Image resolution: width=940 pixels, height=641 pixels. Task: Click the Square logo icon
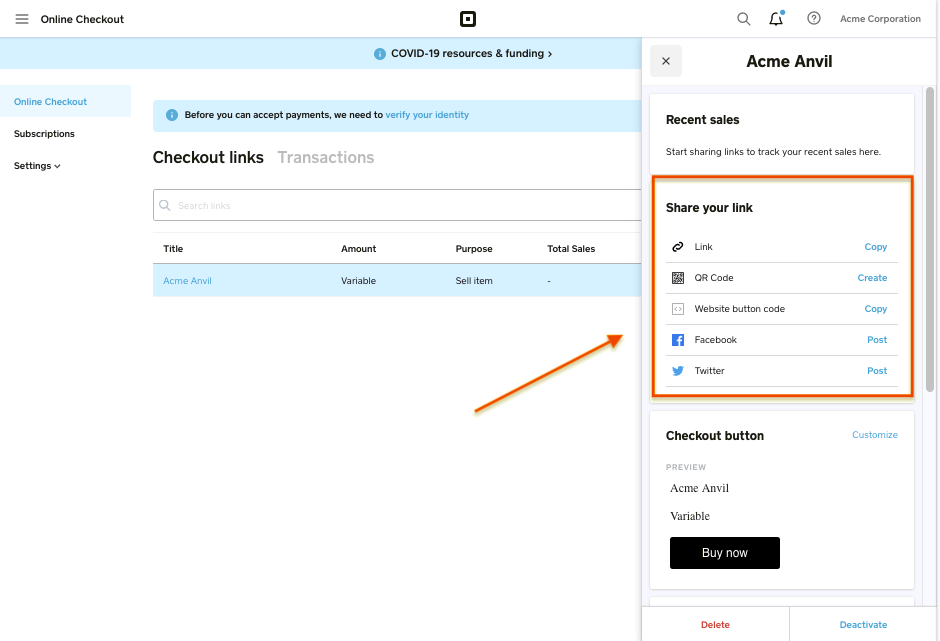(468, 19)
